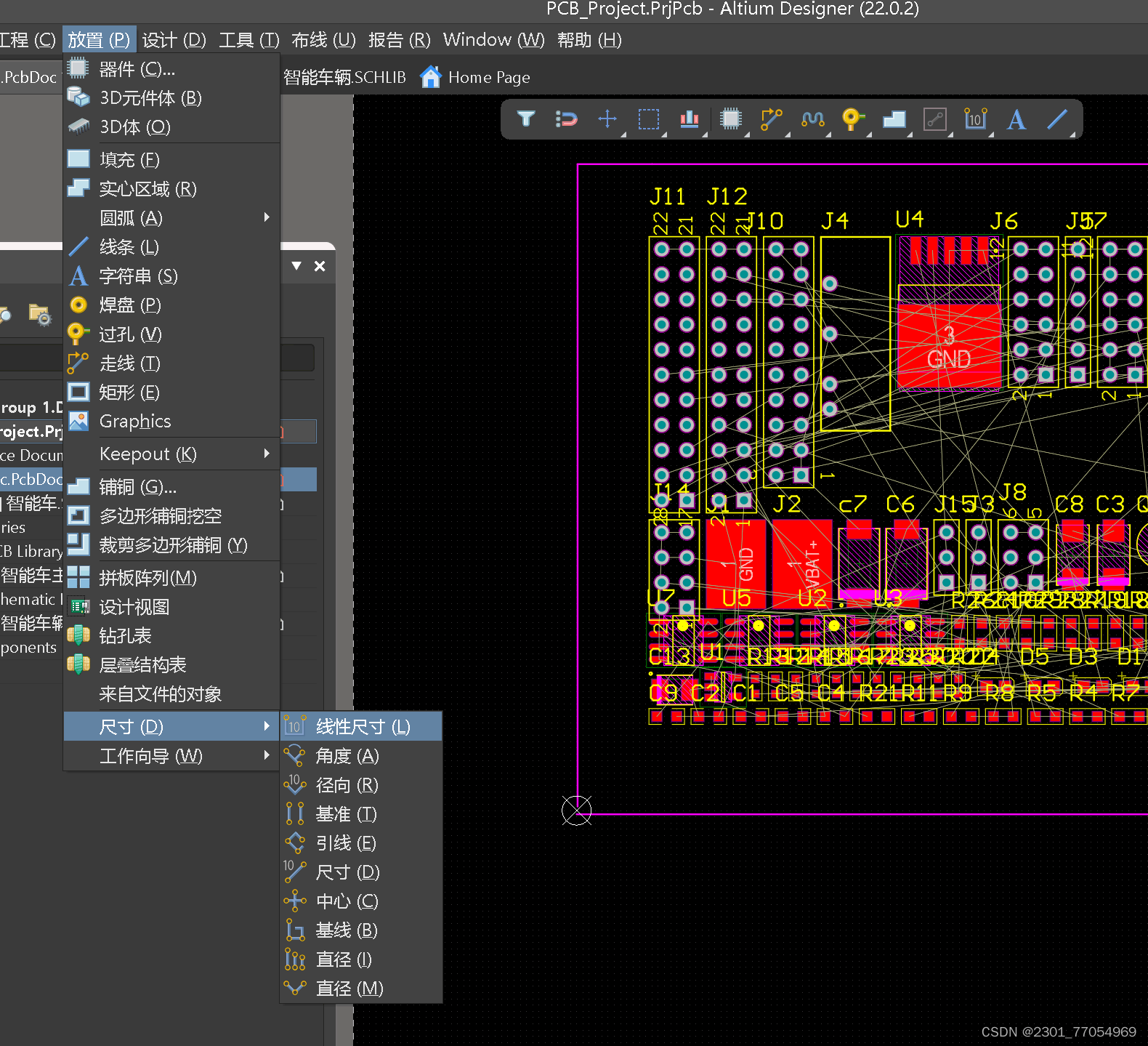
Task: Select 实心区域 (R) menu item
Action: pyautogui.click(x=171, y=189)
